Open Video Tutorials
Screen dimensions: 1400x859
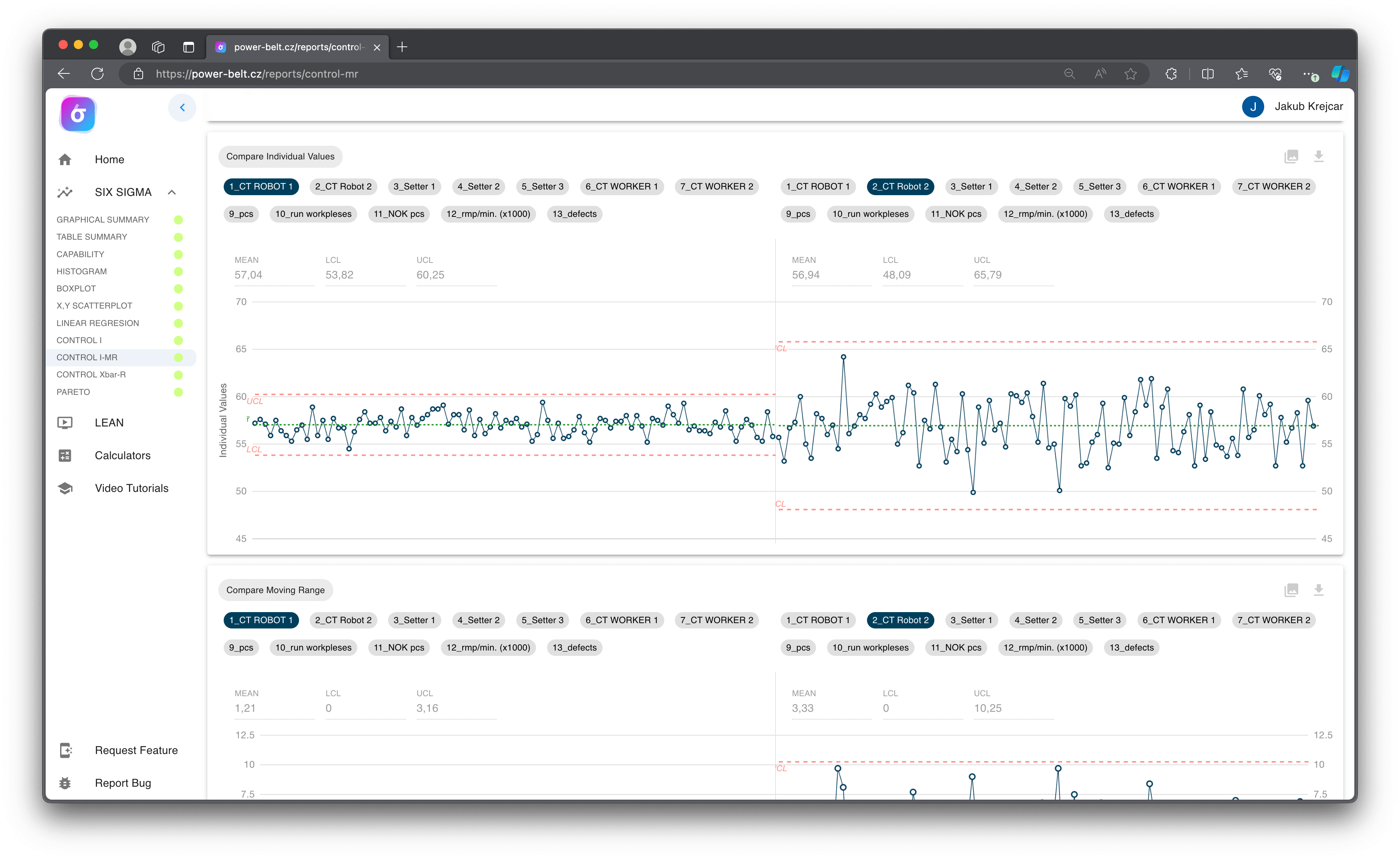(x=131, y=488)
